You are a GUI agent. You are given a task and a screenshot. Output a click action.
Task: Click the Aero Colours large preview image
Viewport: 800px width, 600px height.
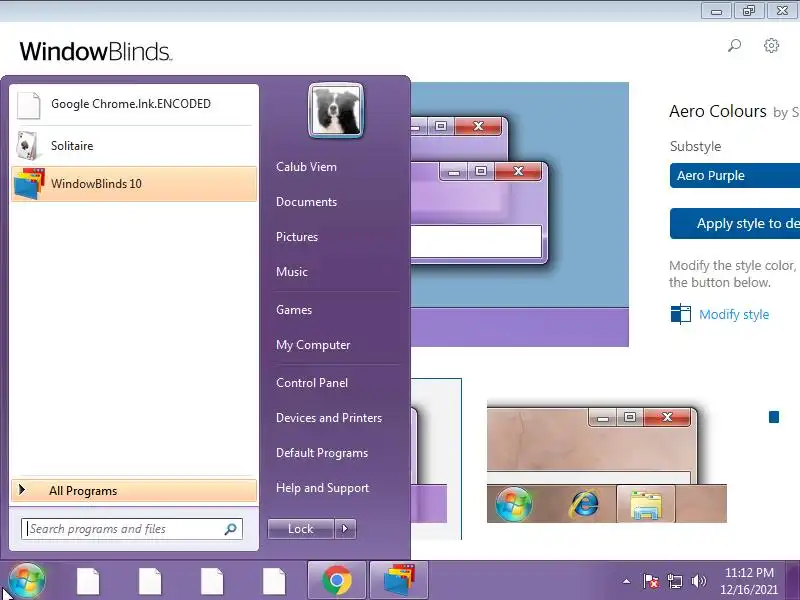[x=519, y=214]
